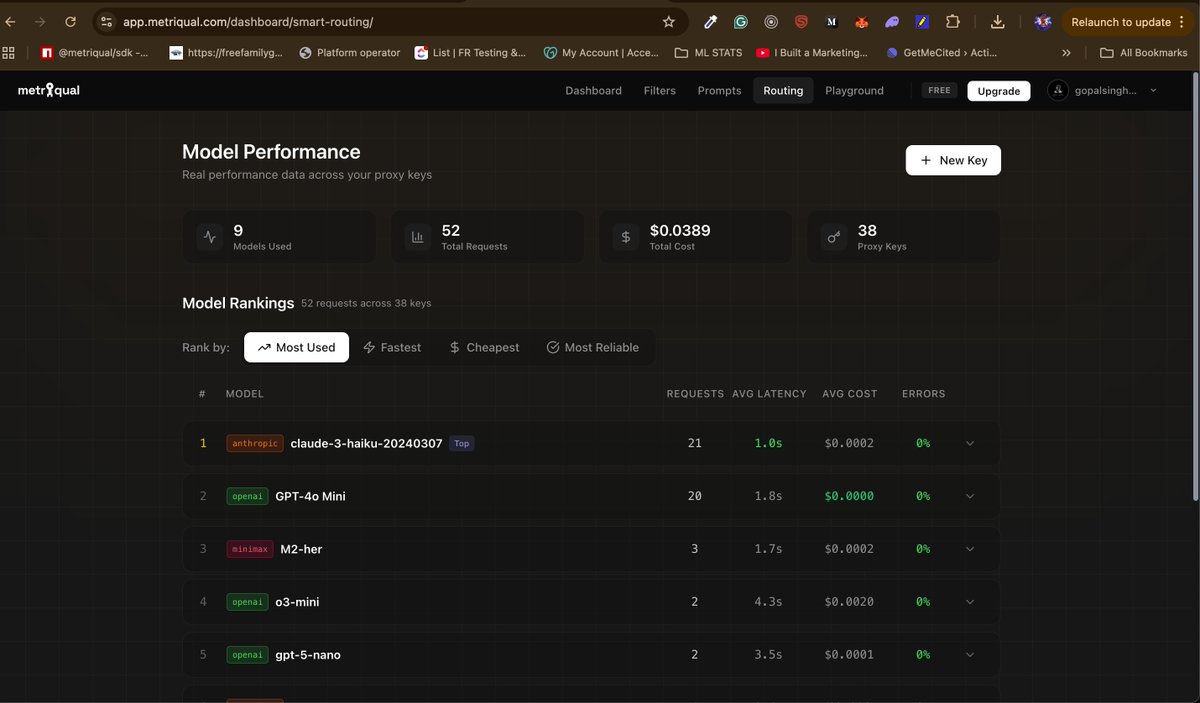
Task: Click the Top badge beside claude-3-haiku
Action: click(461, 443)
